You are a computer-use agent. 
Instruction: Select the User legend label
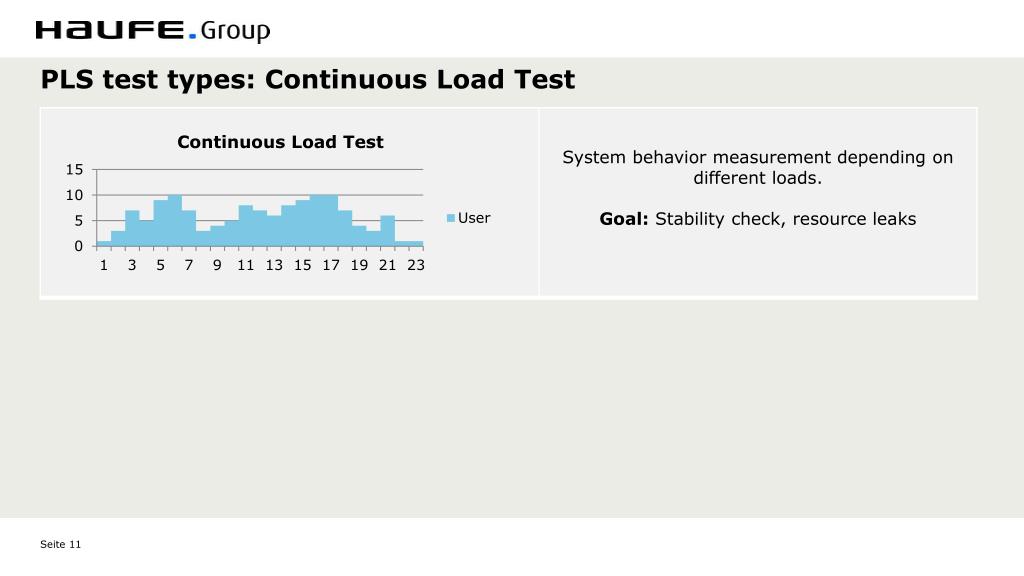click(473, 218)
